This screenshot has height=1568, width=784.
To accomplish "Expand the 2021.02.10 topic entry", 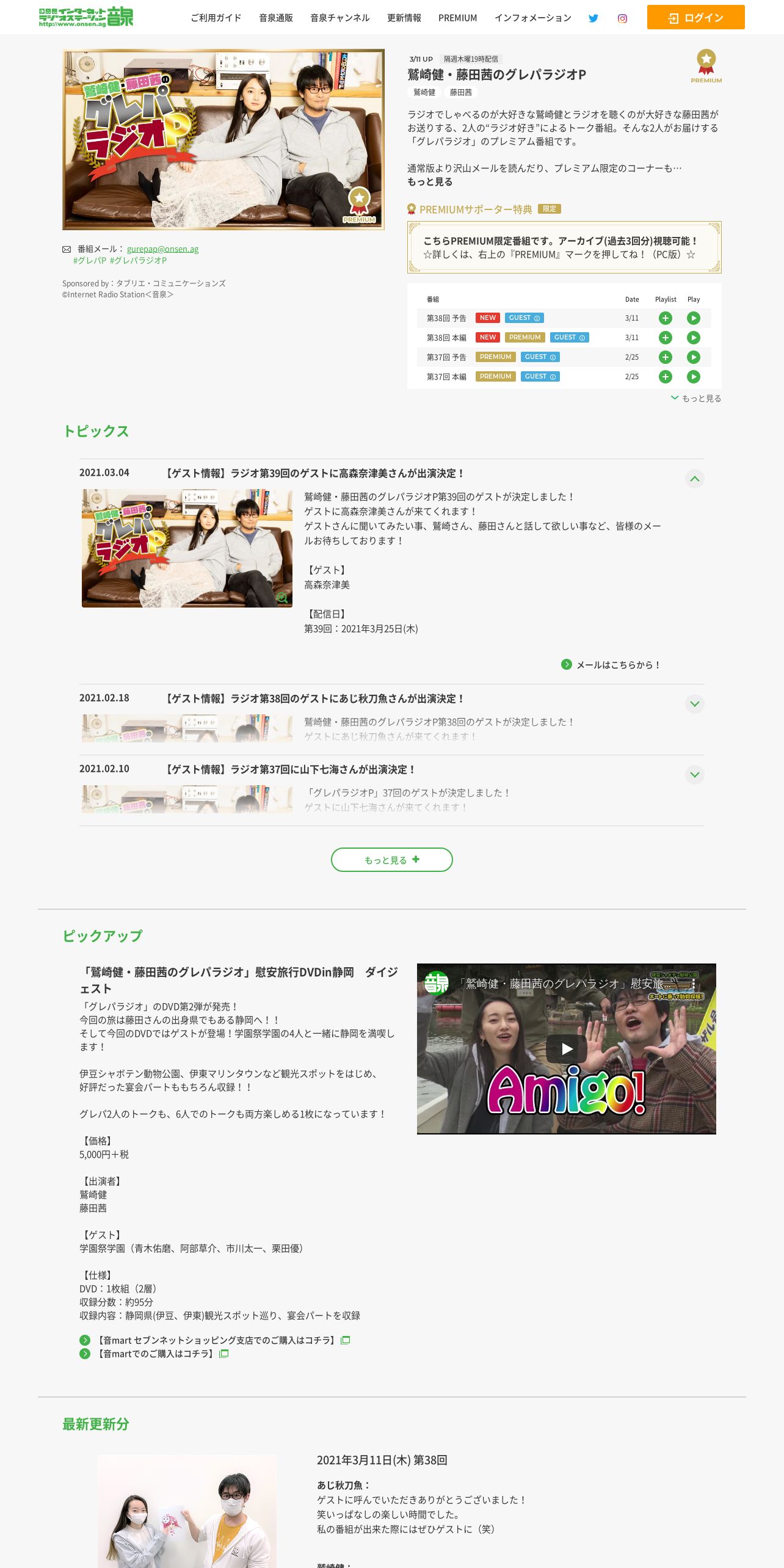I will pyautogui.click(x=695, y=775).
